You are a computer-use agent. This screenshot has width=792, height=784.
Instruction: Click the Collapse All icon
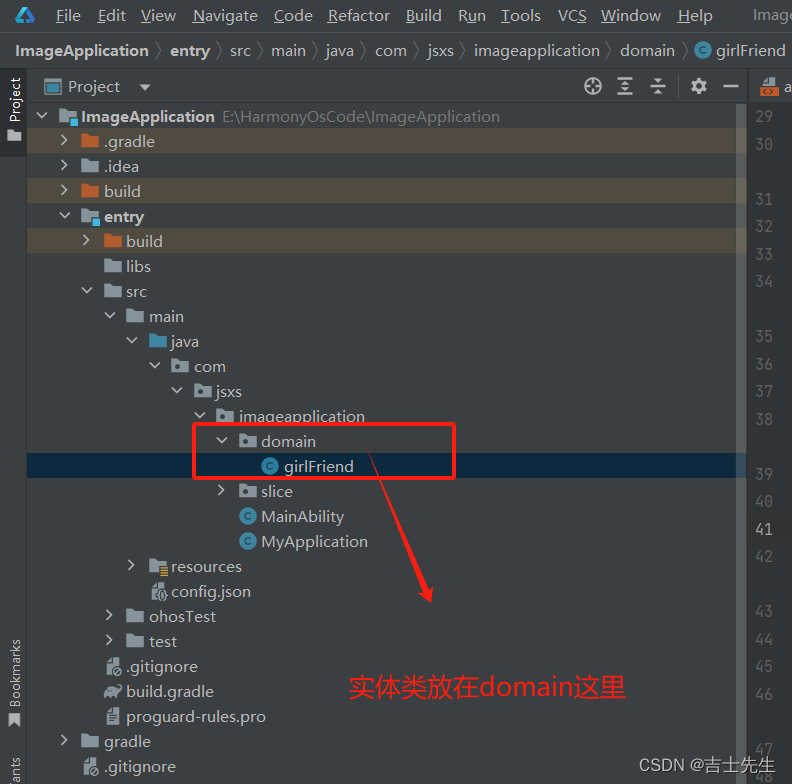pos(657,86)
